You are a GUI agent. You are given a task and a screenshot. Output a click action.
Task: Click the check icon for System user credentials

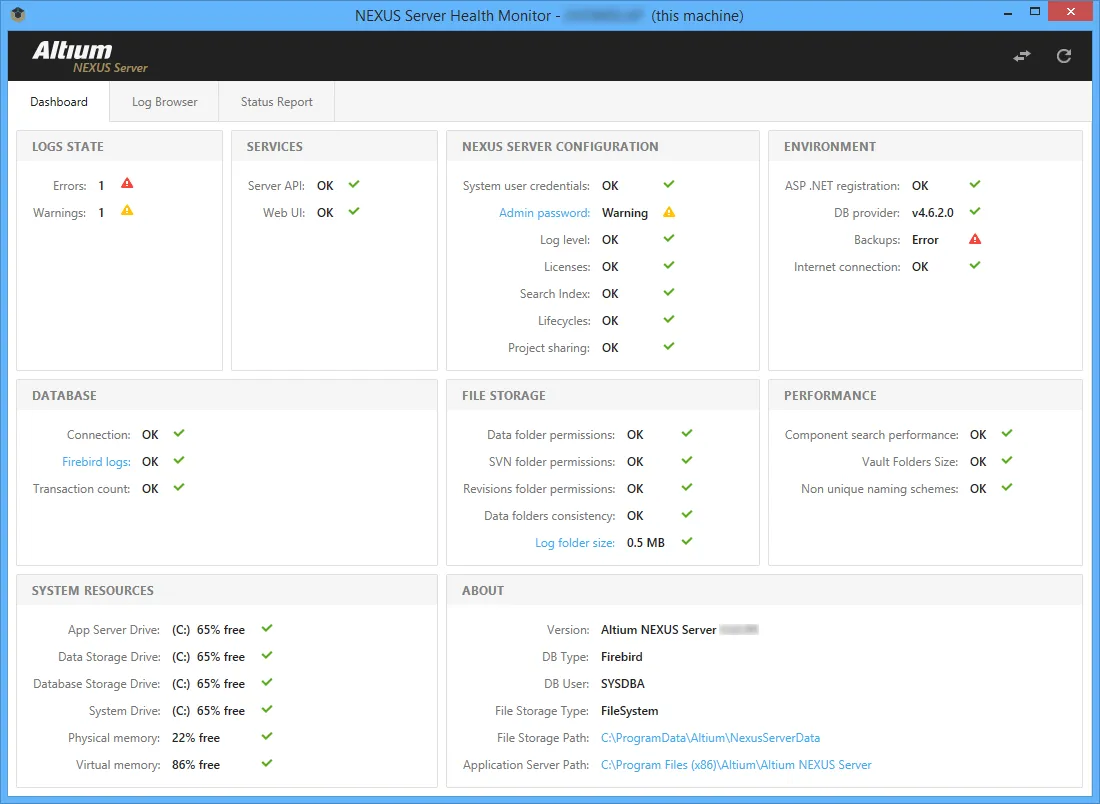[x=669, y=185]
